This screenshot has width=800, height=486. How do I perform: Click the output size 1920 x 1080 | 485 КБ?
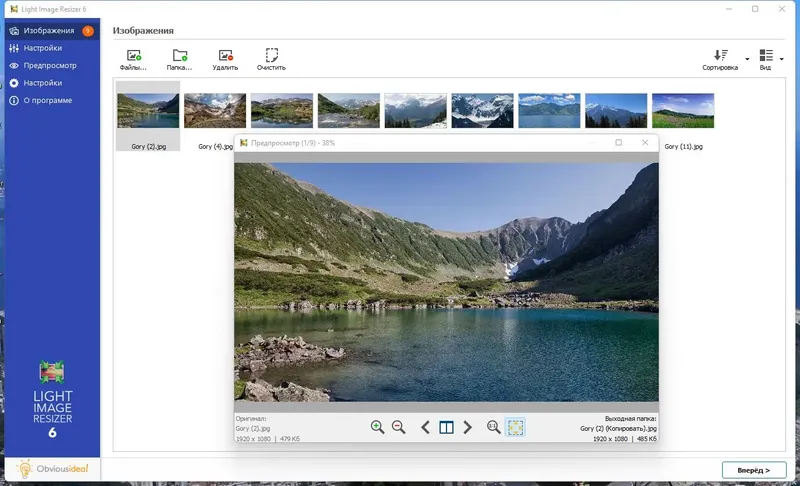[624, 439]
